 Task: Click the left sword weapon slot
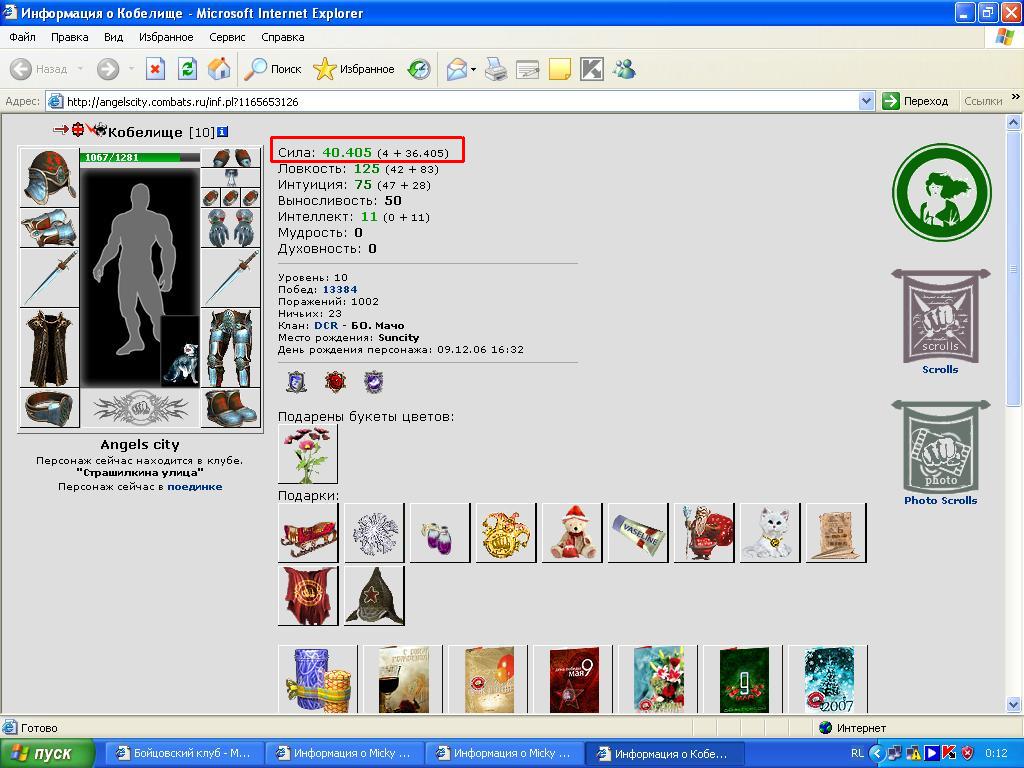49,278
